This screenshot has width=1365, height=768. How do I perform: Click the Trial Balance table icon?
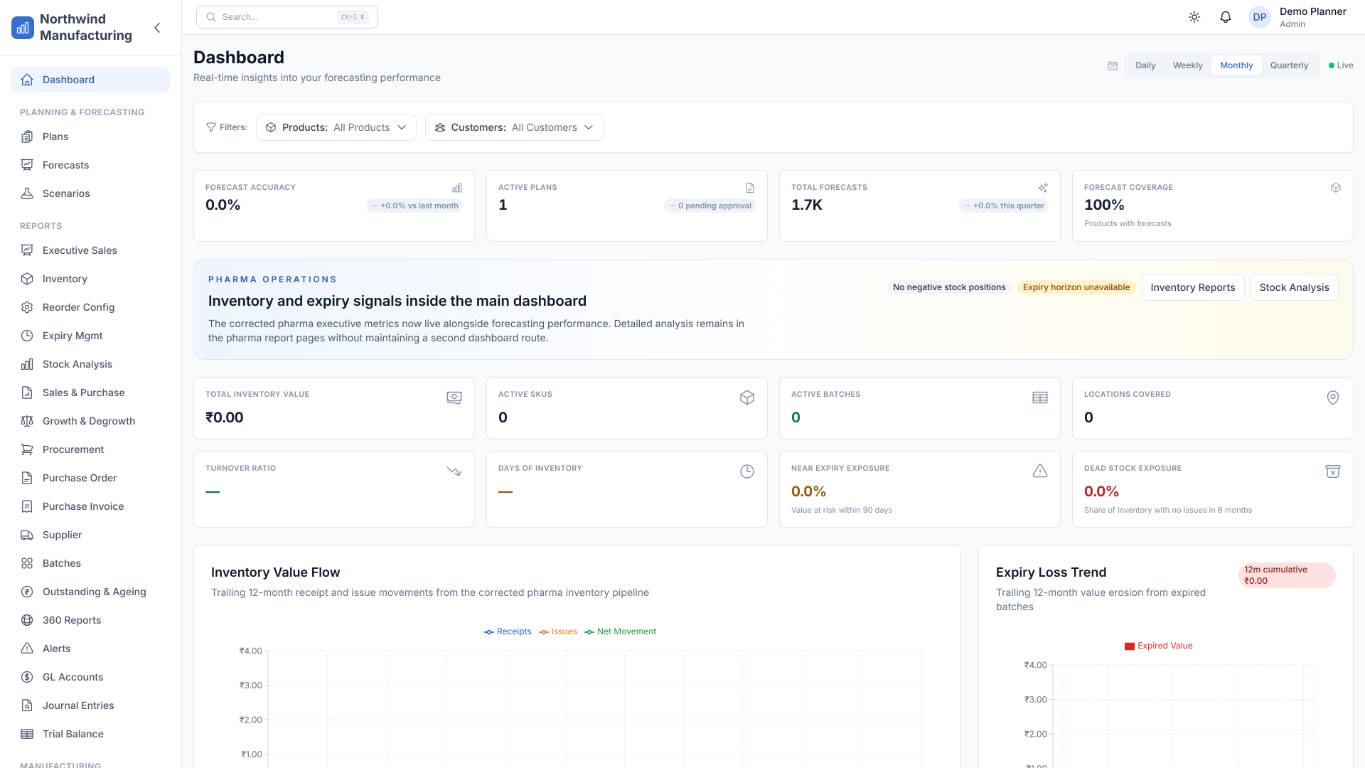point(27,734)
